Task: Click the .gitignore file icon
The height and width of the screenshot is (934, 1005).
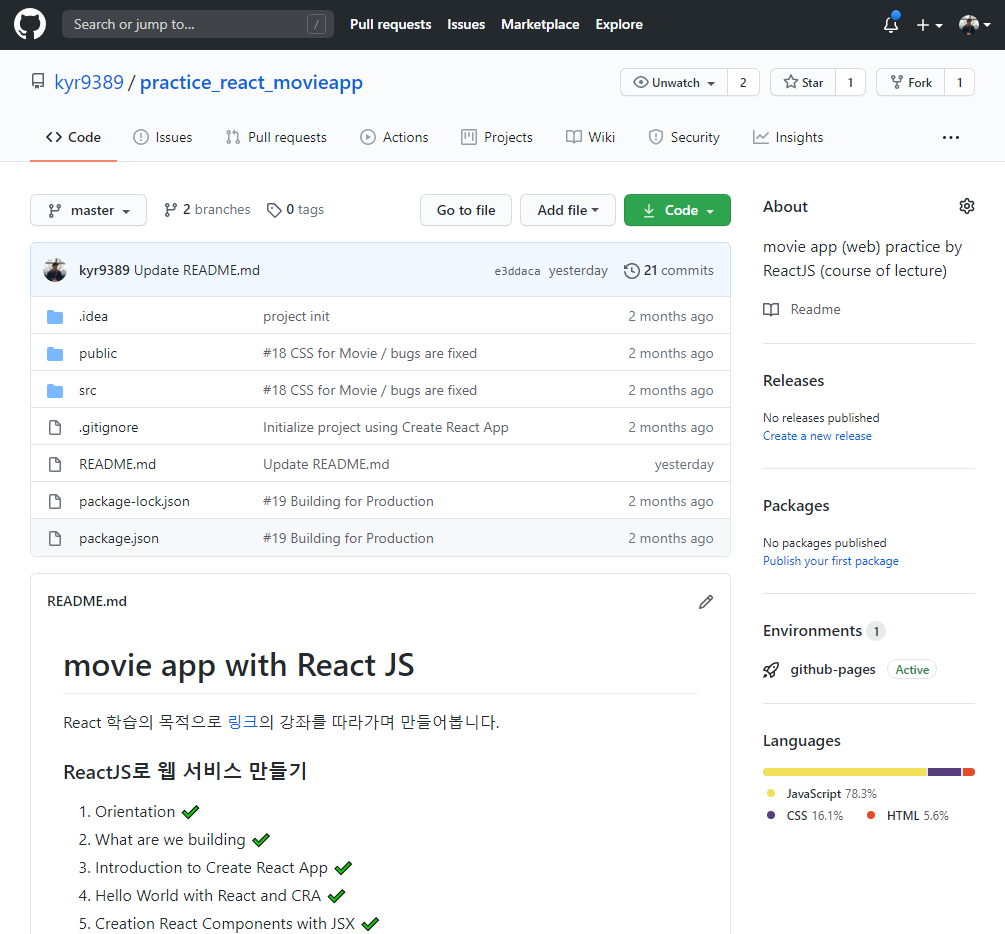Action: [x=55, y=428]
